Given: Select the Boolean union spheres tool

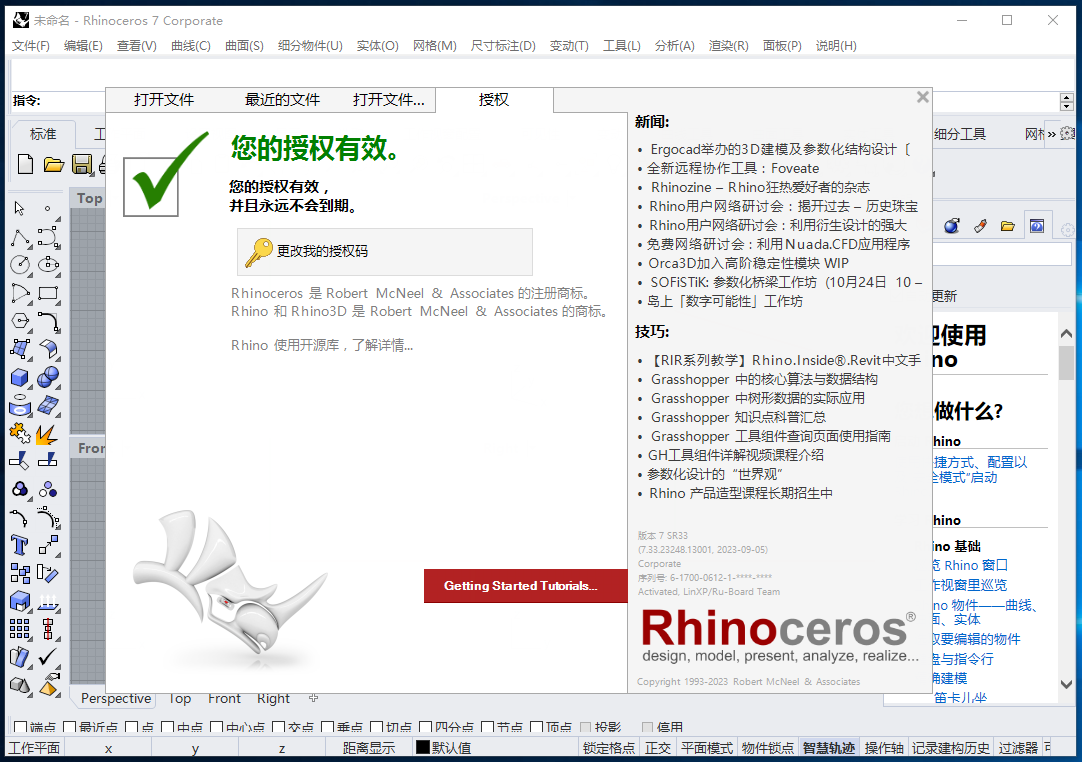Looking at the screenshot, I should point(48,378).
